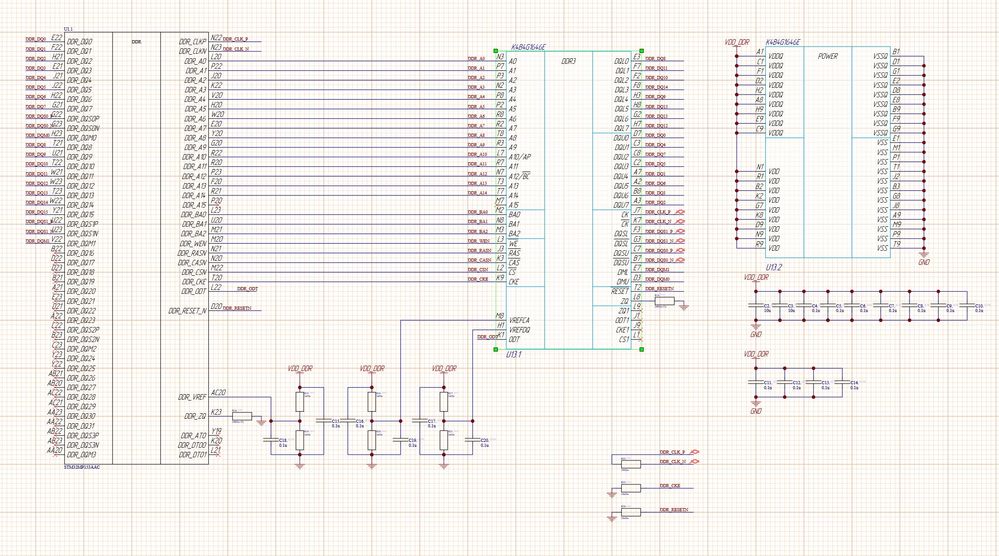Image resolution: width=999 pixels, height=556 pixels.
Task: Click ground symbol below the VREFDQ divider
Action: tap(444, 466)
